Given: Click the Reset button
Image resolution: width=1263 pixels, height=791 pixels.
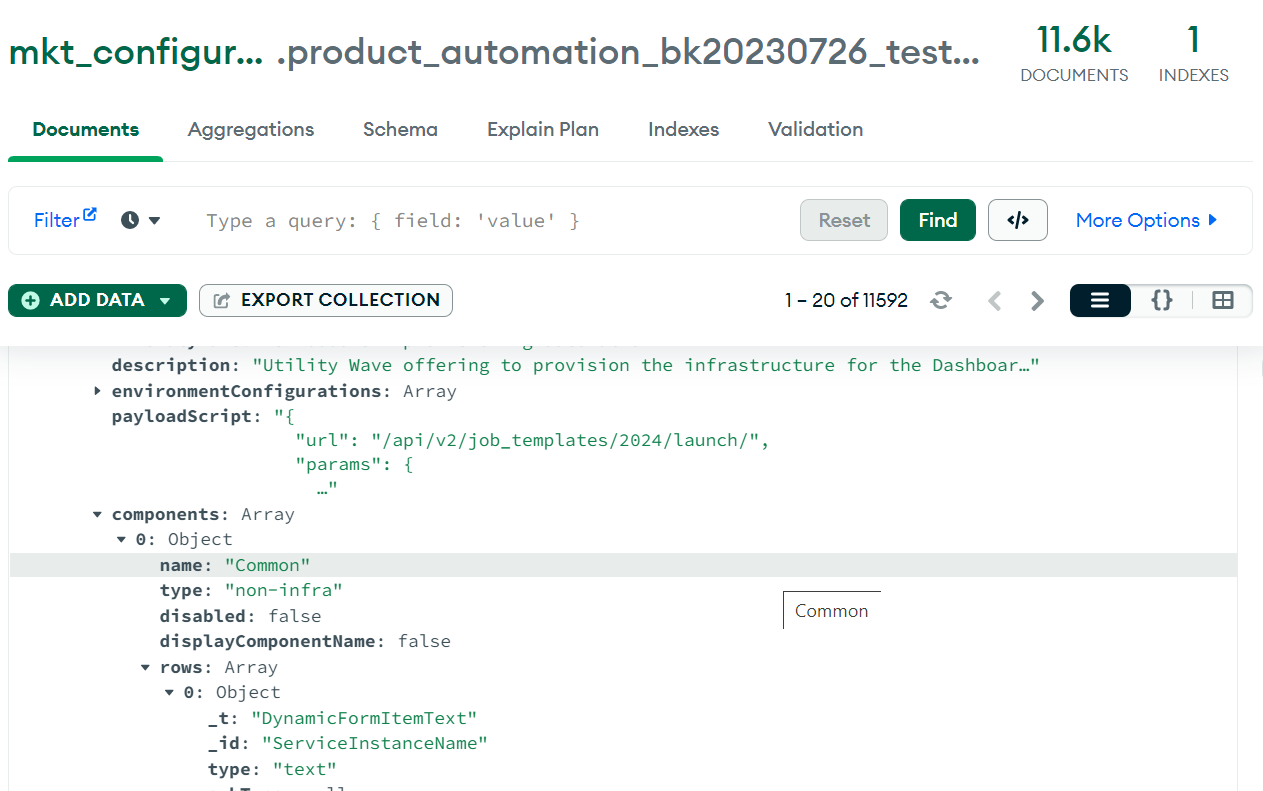Looking at the screenshot, I should pos(843,220).
